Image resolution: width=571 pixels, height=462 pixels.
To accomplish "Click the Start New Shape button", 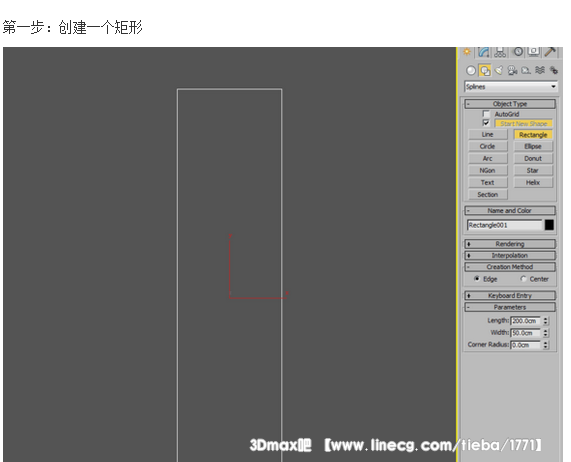I will coord(524,123).
